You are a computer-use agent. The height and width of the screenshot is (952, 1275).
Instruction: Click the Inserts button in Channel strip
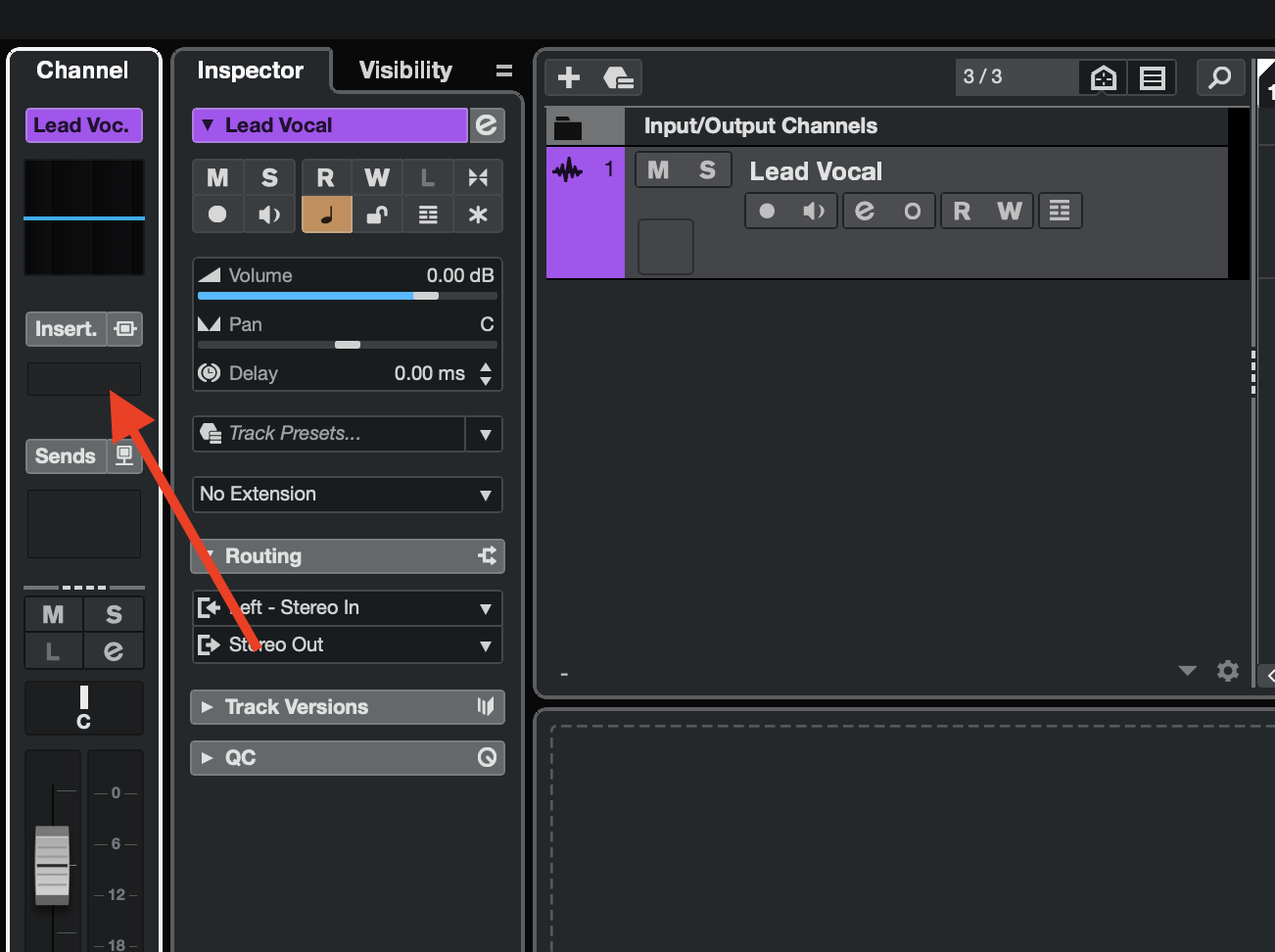(x=66, y=329)
